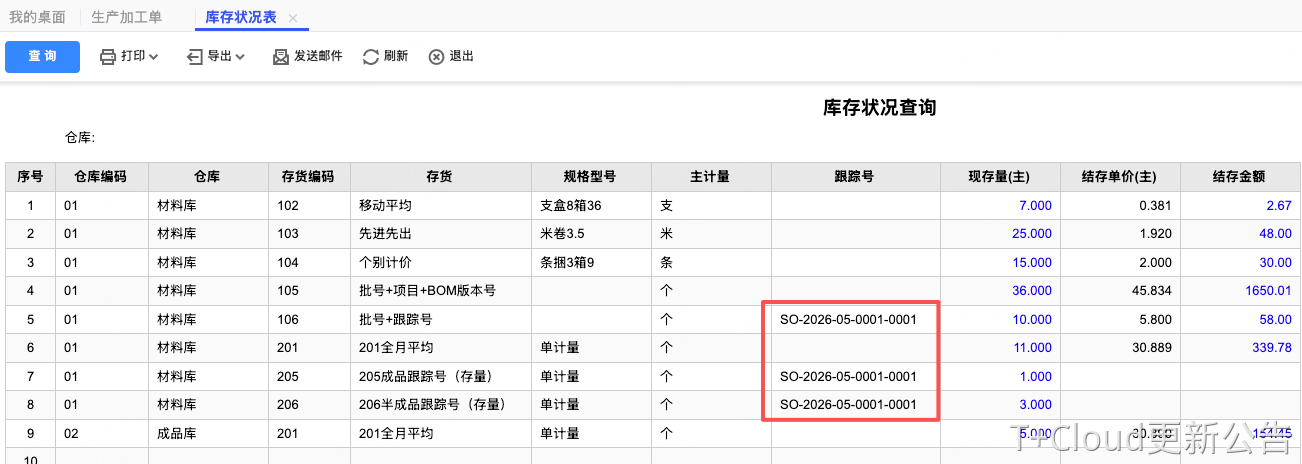Screen dimensions: 1302x464
Task: Click the 存货编码 column header
Action: (308, 177)
